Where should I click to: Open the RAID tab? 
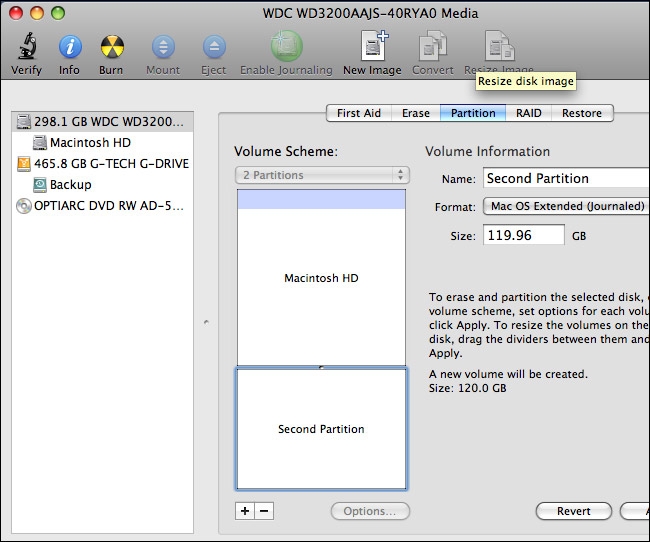tap(529, 113)
